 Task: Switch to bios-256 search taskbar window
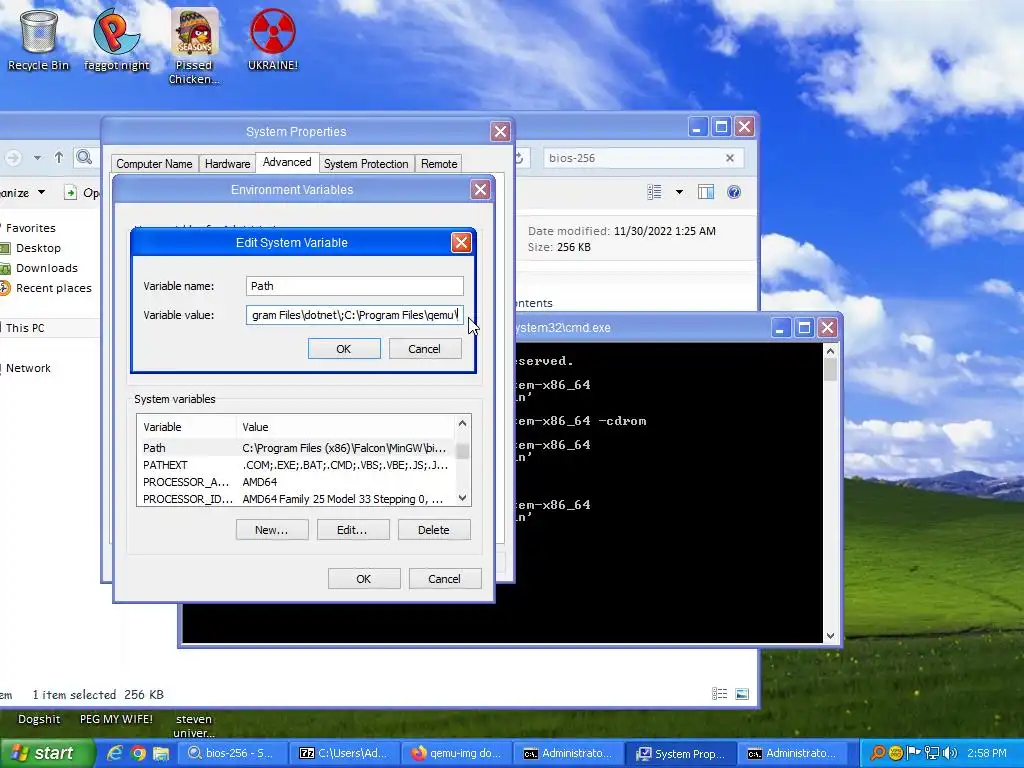232,753
